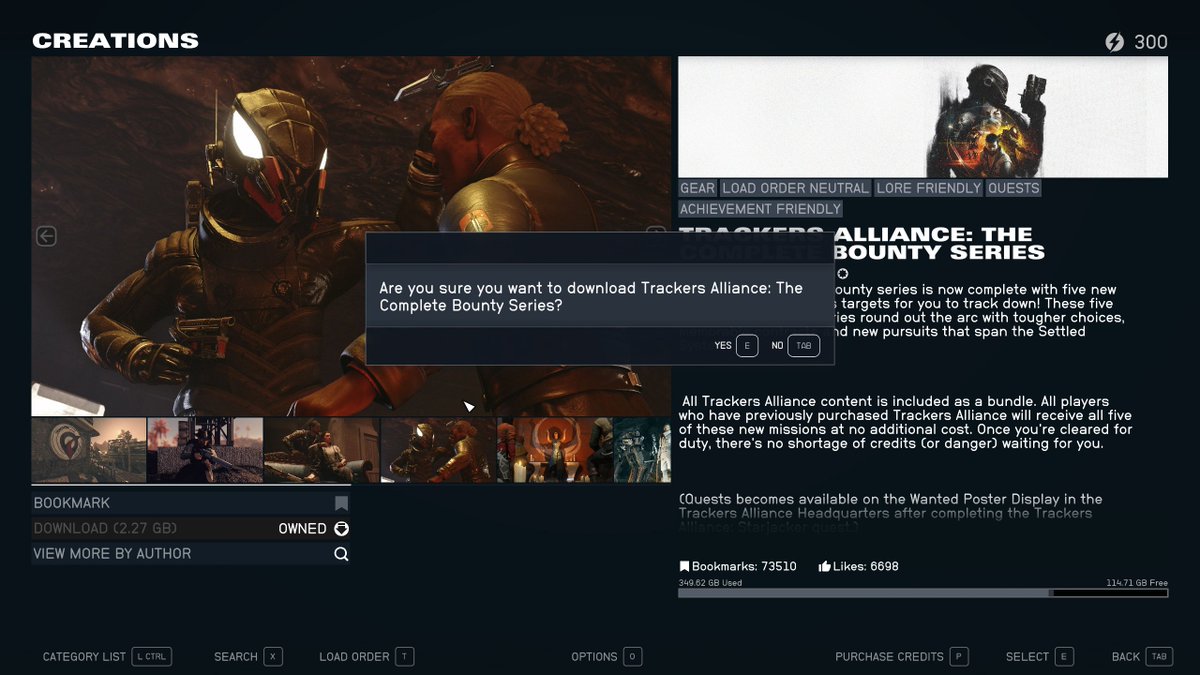This screenshot has height=675, width=1200.
Task: Open the red emblem candle thumbnail
Action: click(x=555, y=450)
